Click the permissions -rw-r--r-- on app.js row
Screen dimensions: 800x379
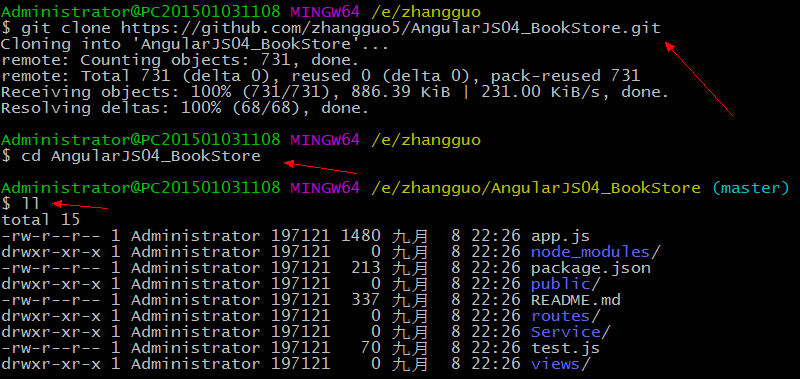pos(51,236)
